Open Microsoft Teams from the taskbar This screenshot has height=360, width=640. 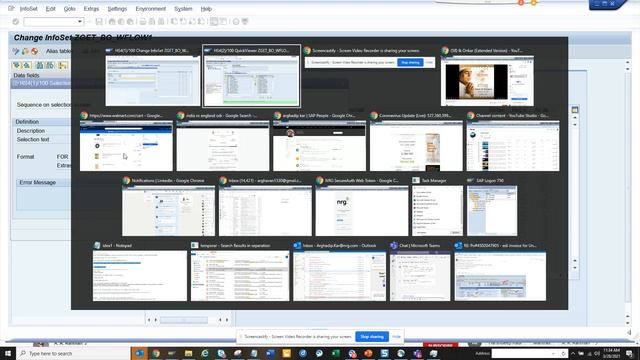click(417, 353)
